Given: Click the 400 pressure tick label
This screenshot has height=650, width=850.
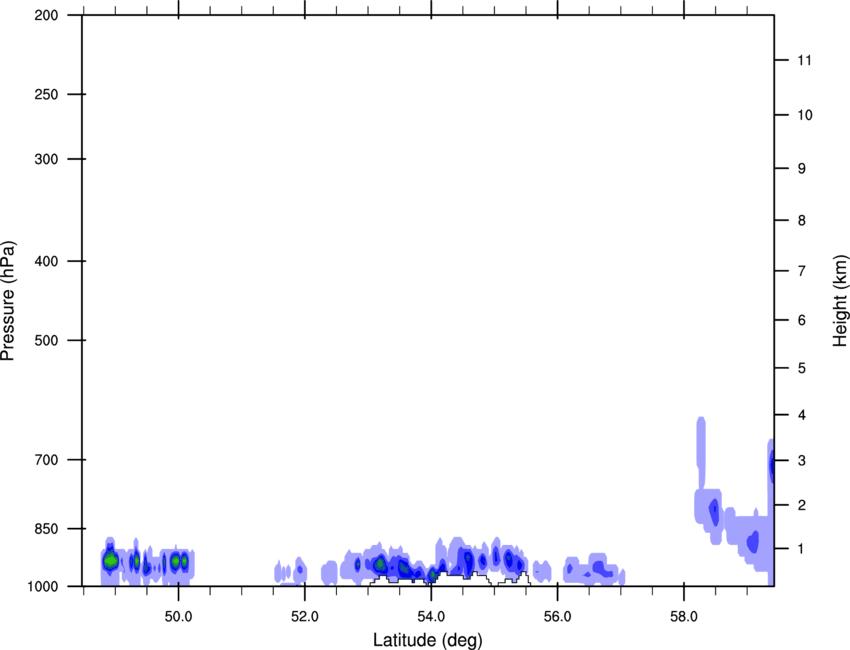Looking at the screenshot, I should pyautogui.click(x=46, y=261).
